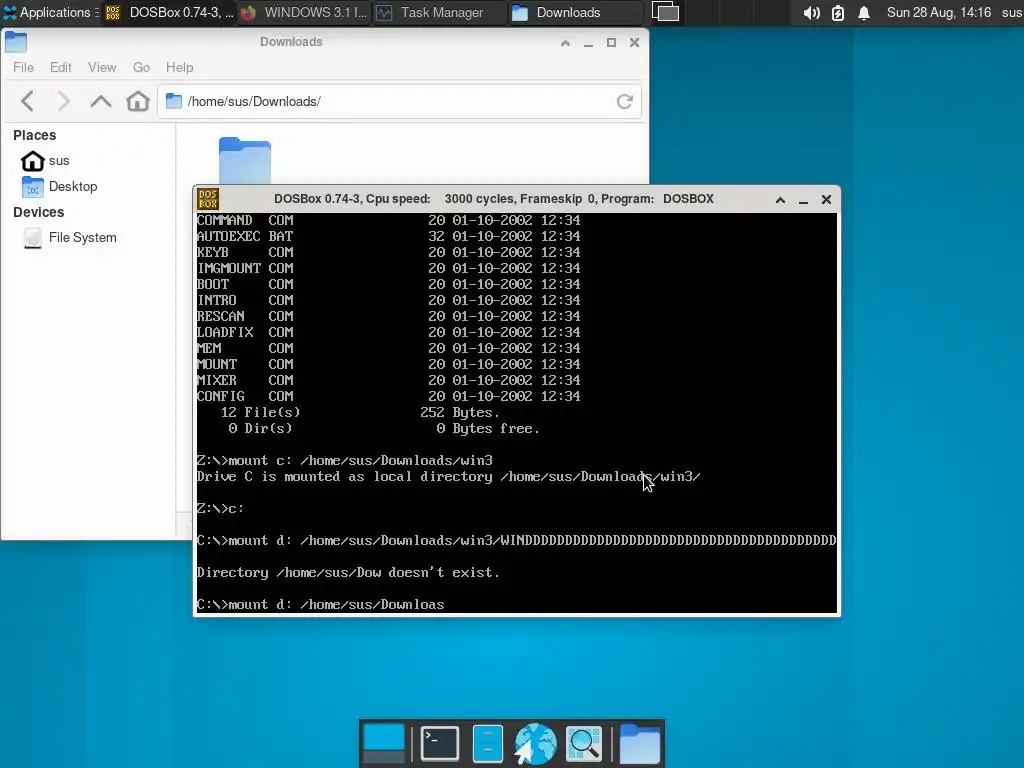Click the CONFIG COM line in DOSBox
Screen dimensions: 1024x768
click(x=388, y=396)
